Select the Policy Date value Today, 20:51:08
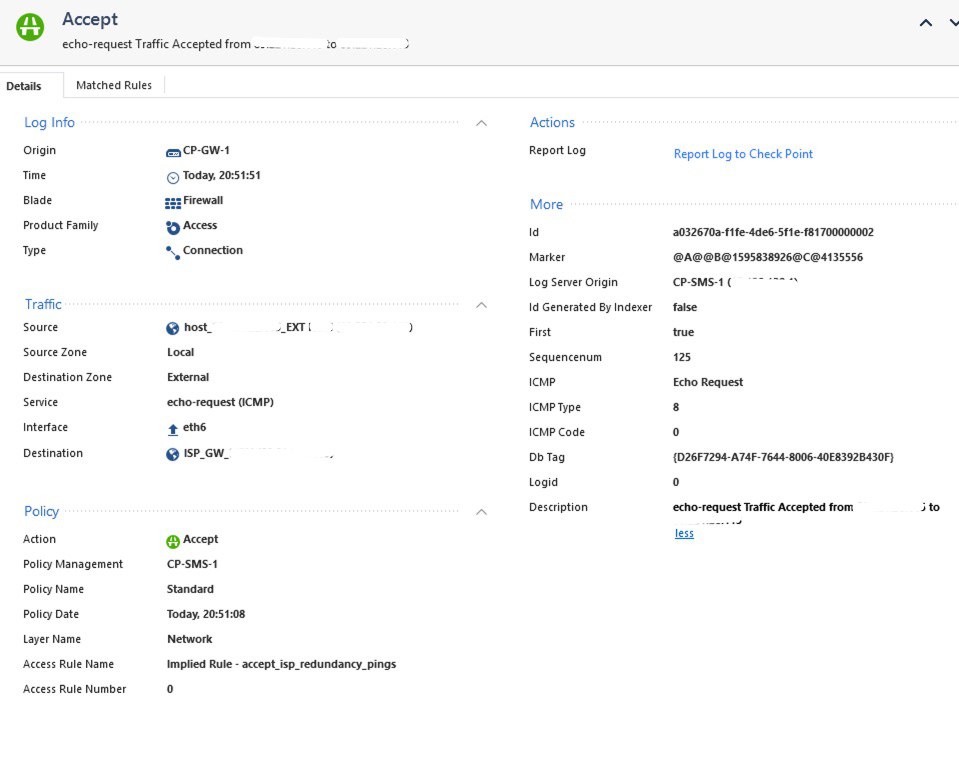 [x=206, y=614]
